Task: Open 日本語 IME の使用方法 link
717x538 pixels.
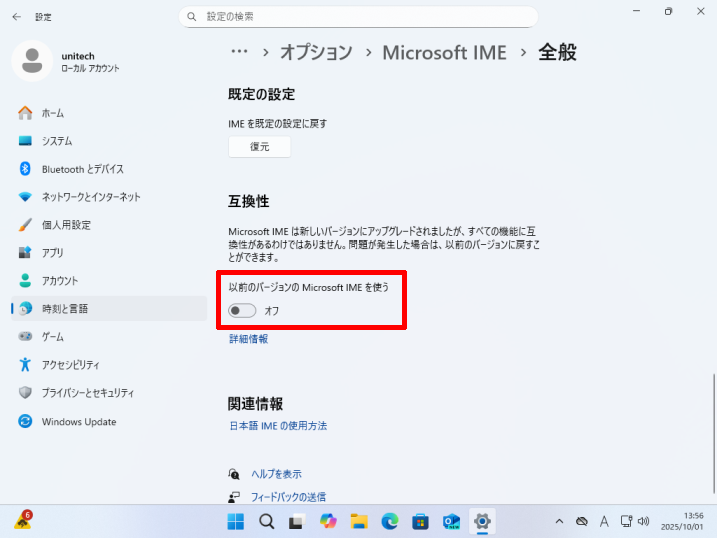Action: 278,425
